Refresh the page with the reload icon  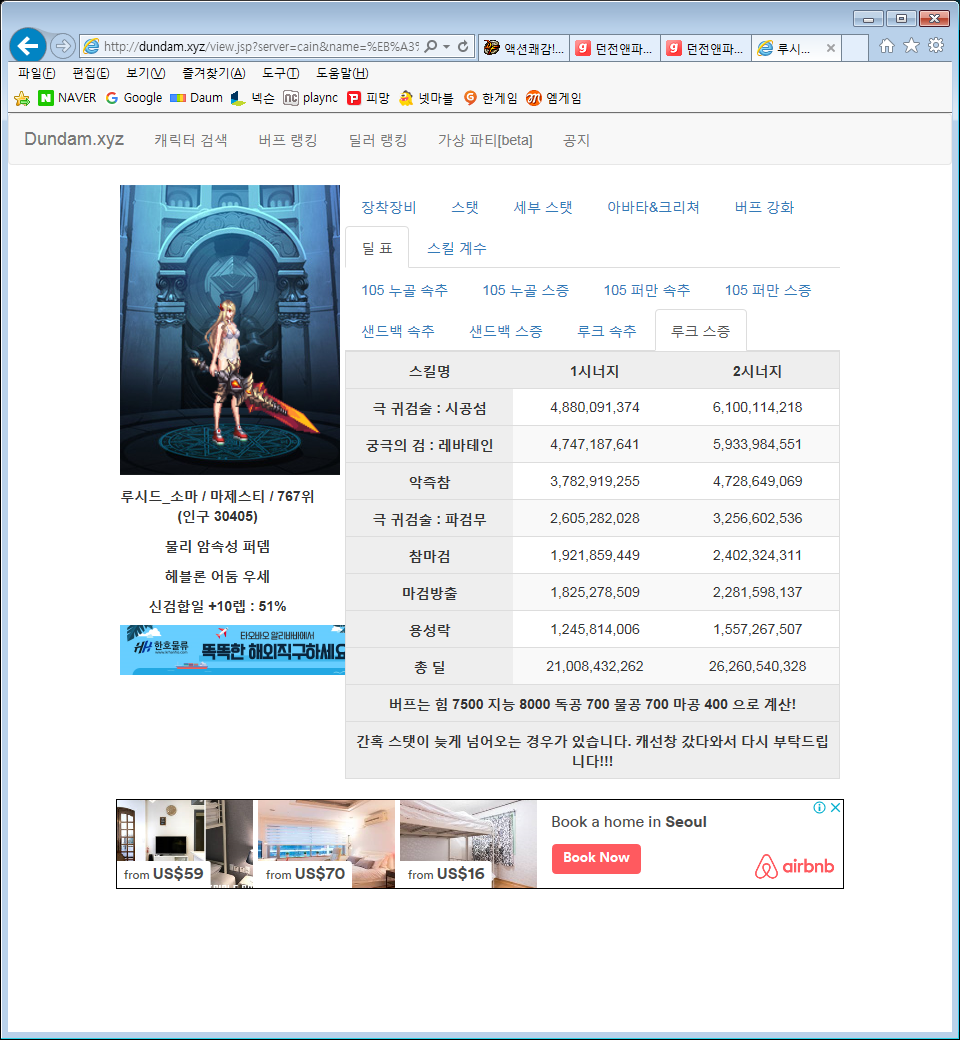[x=463, y=46]
